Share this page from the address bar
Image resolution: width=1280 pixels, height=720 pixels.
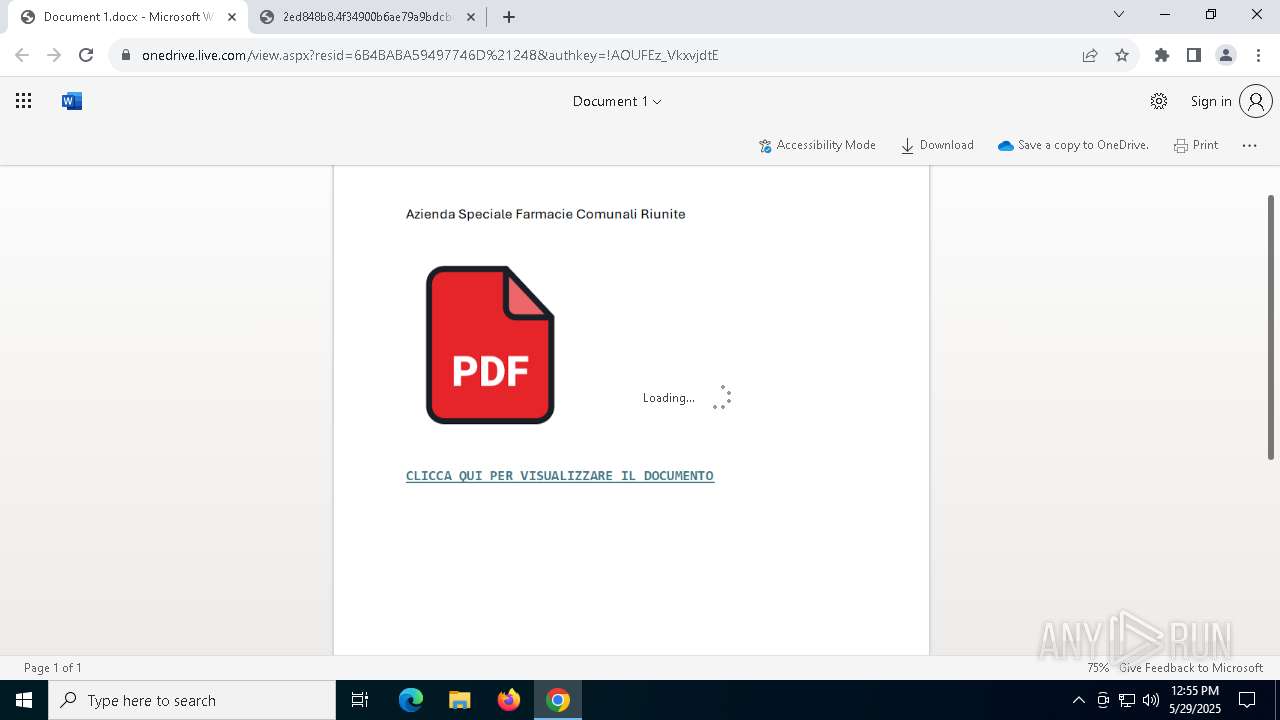[x=1090, y=55]
